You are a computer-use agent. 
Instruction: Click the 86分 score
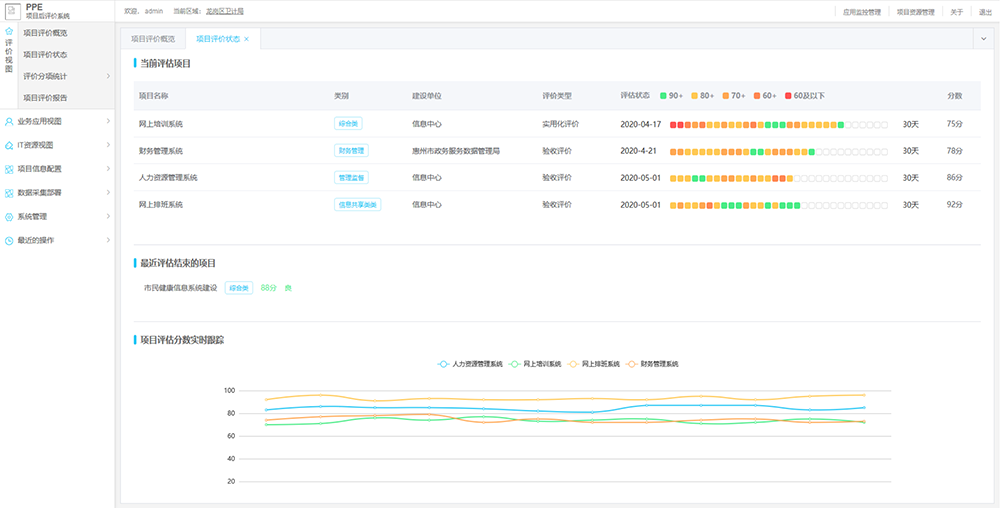point(954,178)
